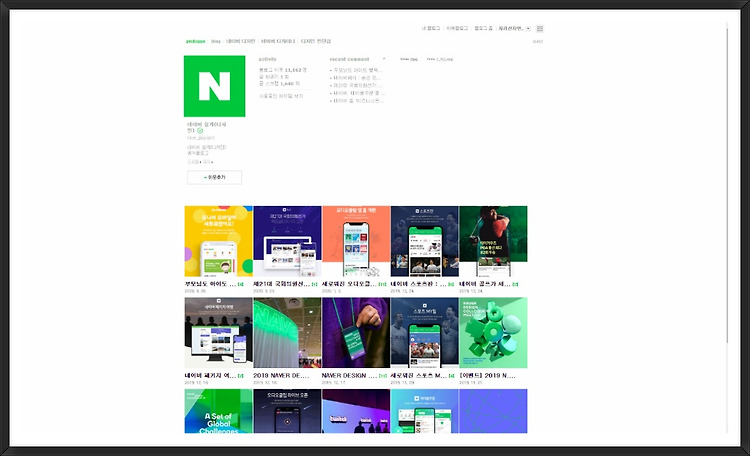This screenshot has height=456, width=750.
Task: Open the 'recent comment' heading
Action: [349, 59]
